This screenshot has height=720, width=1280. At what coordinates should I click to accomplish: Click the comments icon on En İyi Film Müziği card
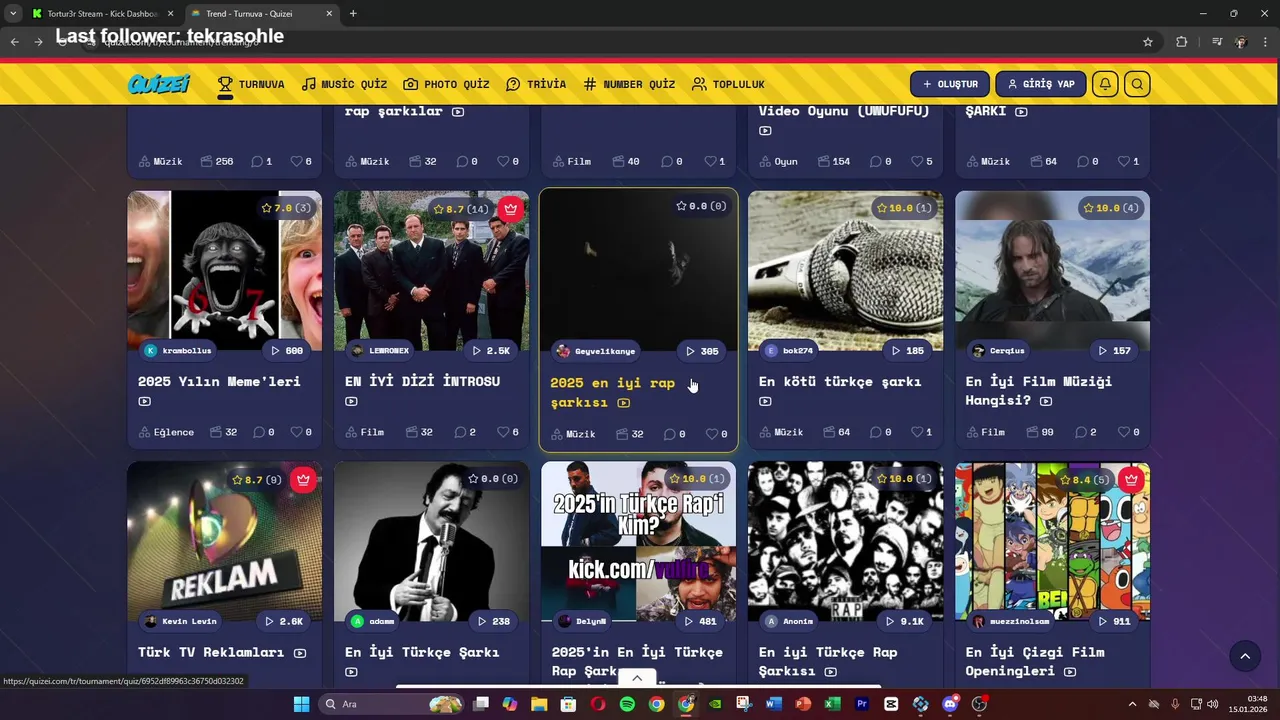[x=1081, y=432]
